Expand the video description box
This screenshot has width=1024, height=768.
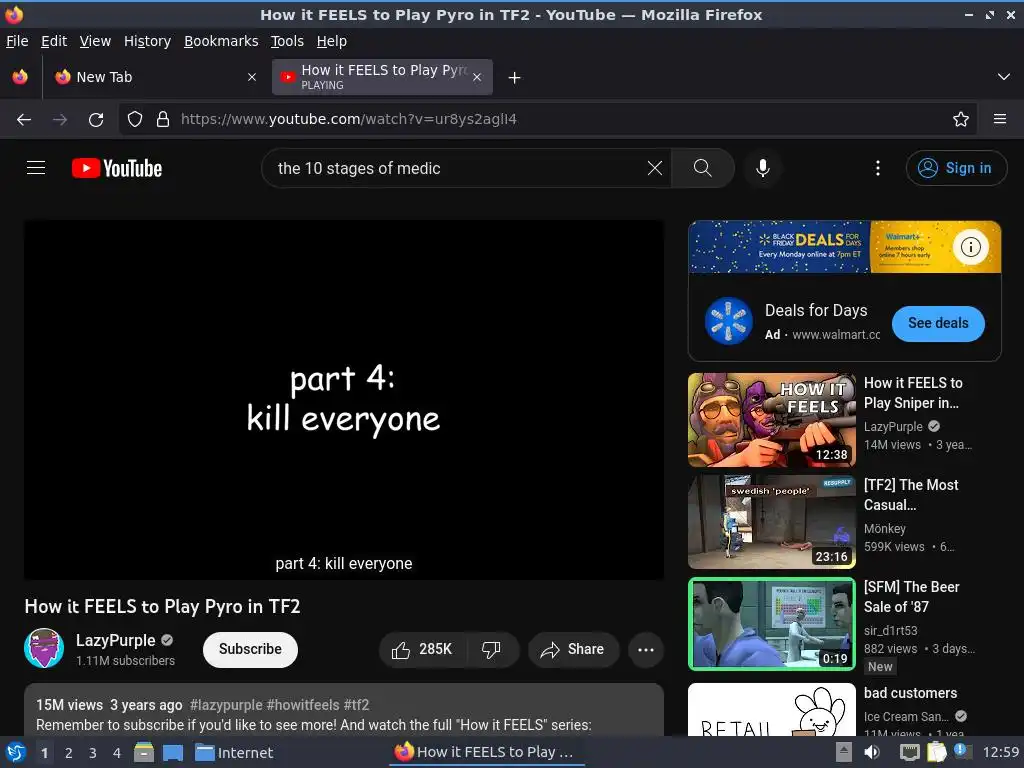(x=344, y=710)
